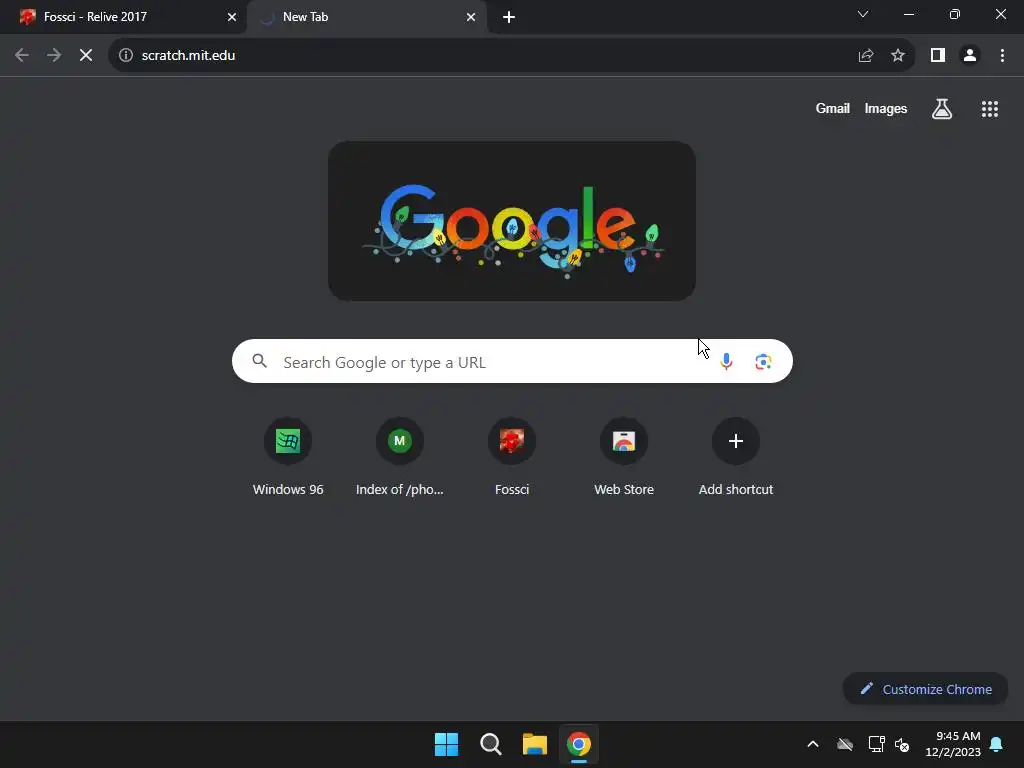Open muted volume tray icon
The width and height of the screenshot is (1024, 768).
(902, 744)
